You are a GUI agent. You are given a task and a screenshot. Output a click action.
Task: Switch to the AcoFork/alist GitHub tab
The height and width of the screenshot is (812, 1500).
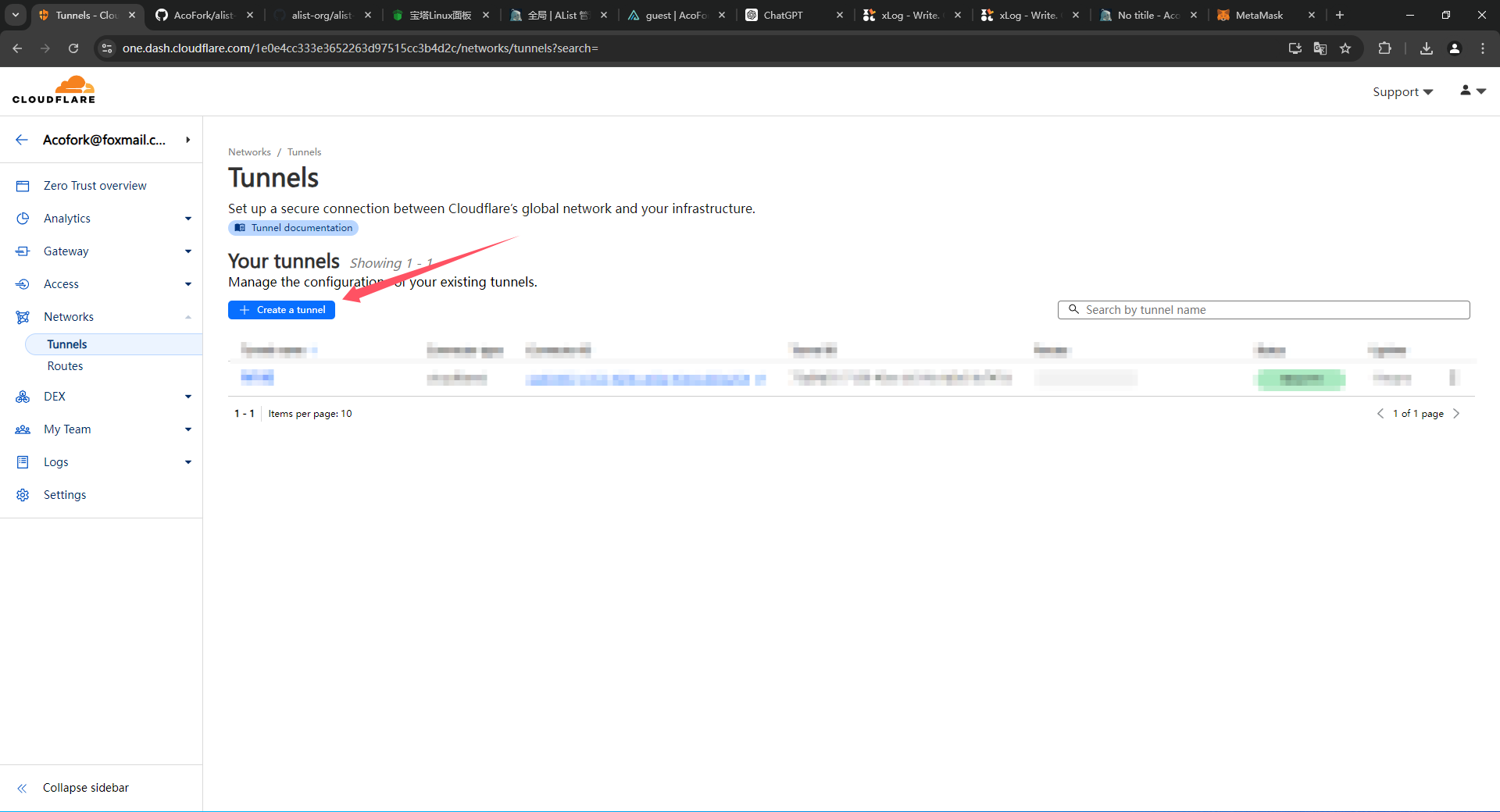[203, 15]
